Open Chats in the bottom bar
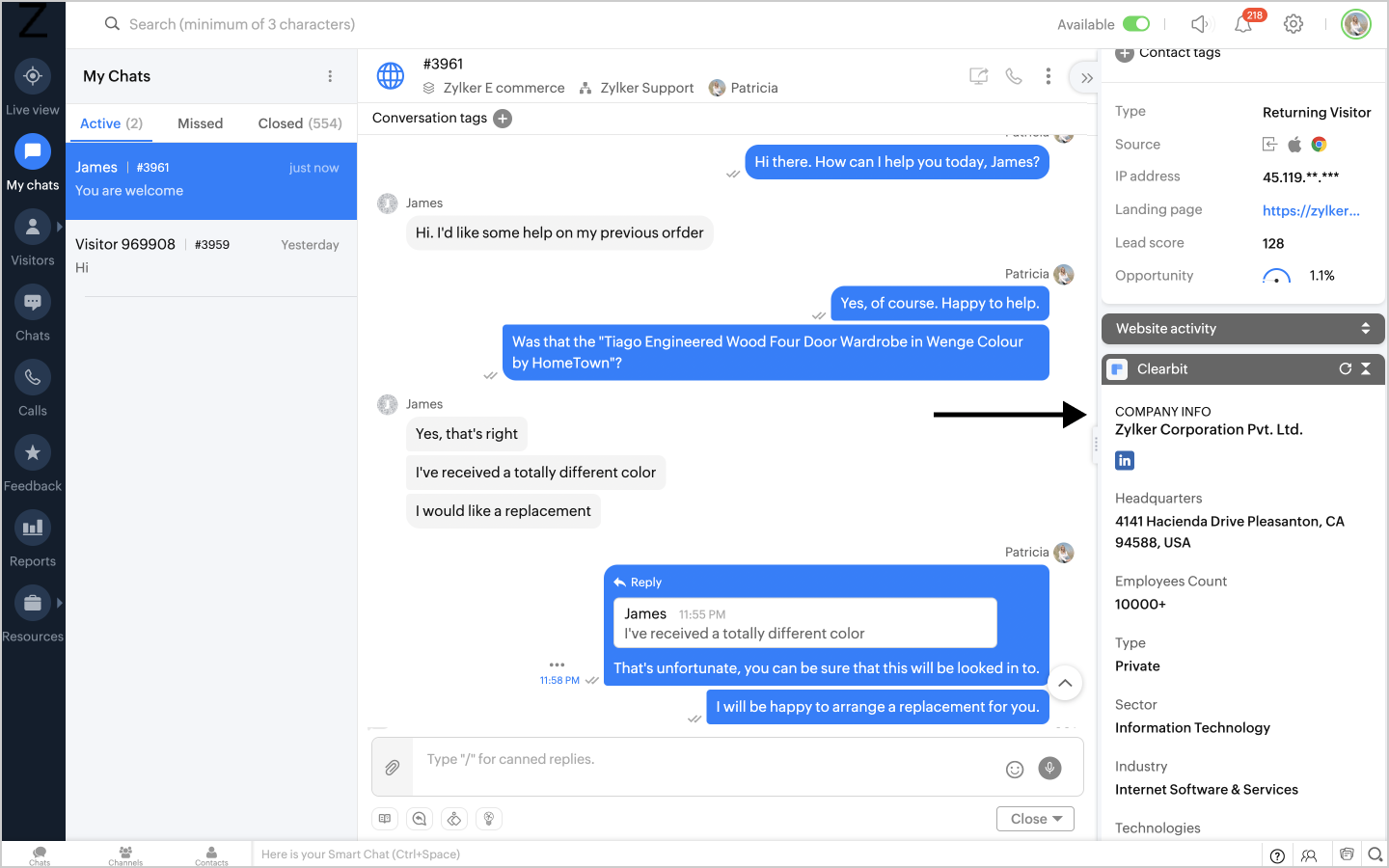 (x=40, y=855)
